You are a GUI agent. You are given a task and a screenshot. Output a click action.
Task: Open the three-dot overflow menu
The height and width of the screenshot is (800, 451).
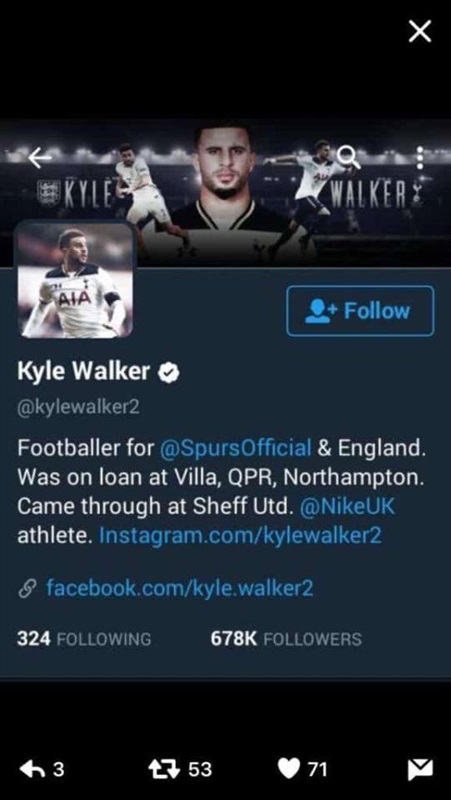[419, 158]
